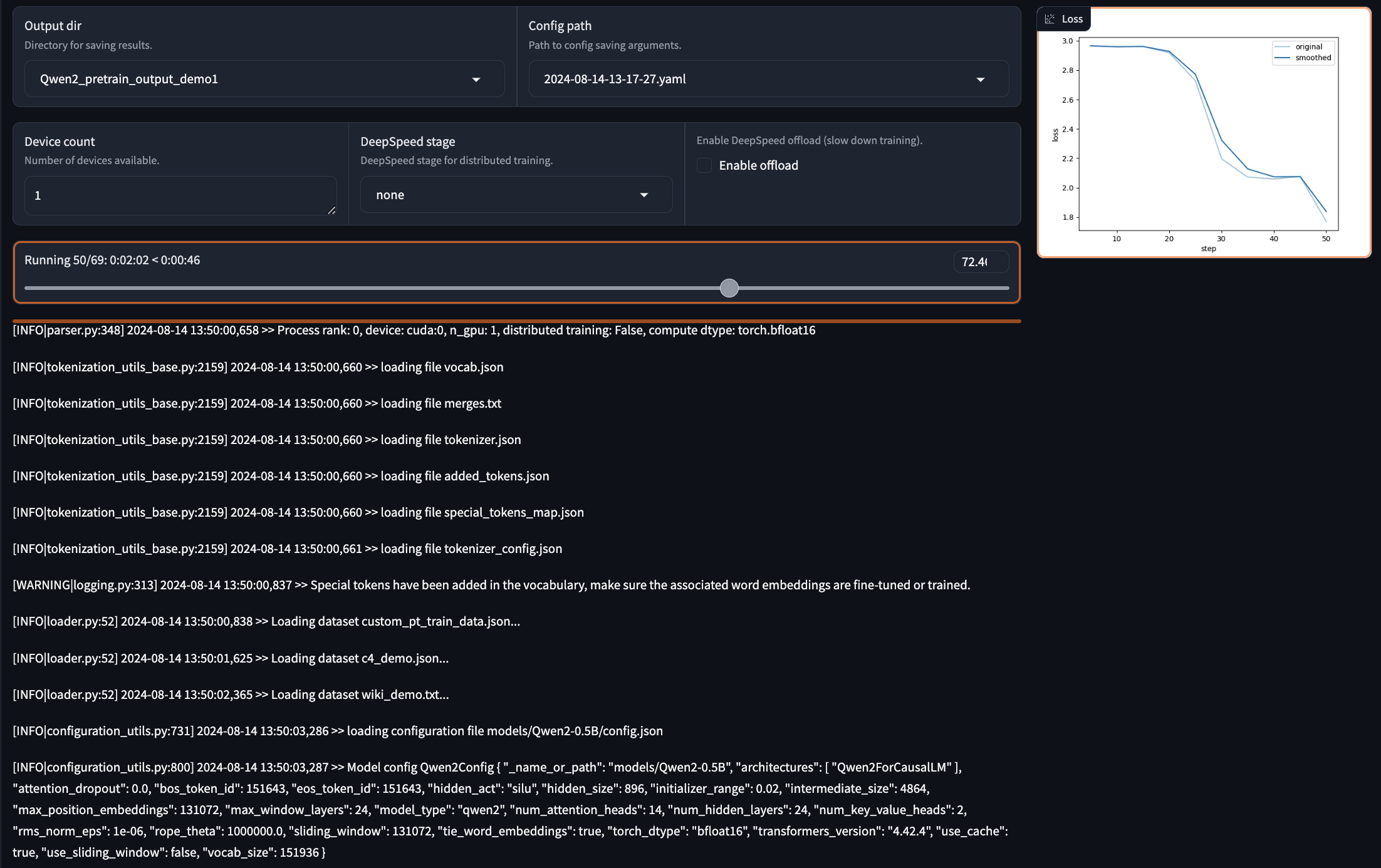1381x868 pixels.
Task: Click the Qwen2_pretrain_output_demo1 field text
Action: click(129, 79)
